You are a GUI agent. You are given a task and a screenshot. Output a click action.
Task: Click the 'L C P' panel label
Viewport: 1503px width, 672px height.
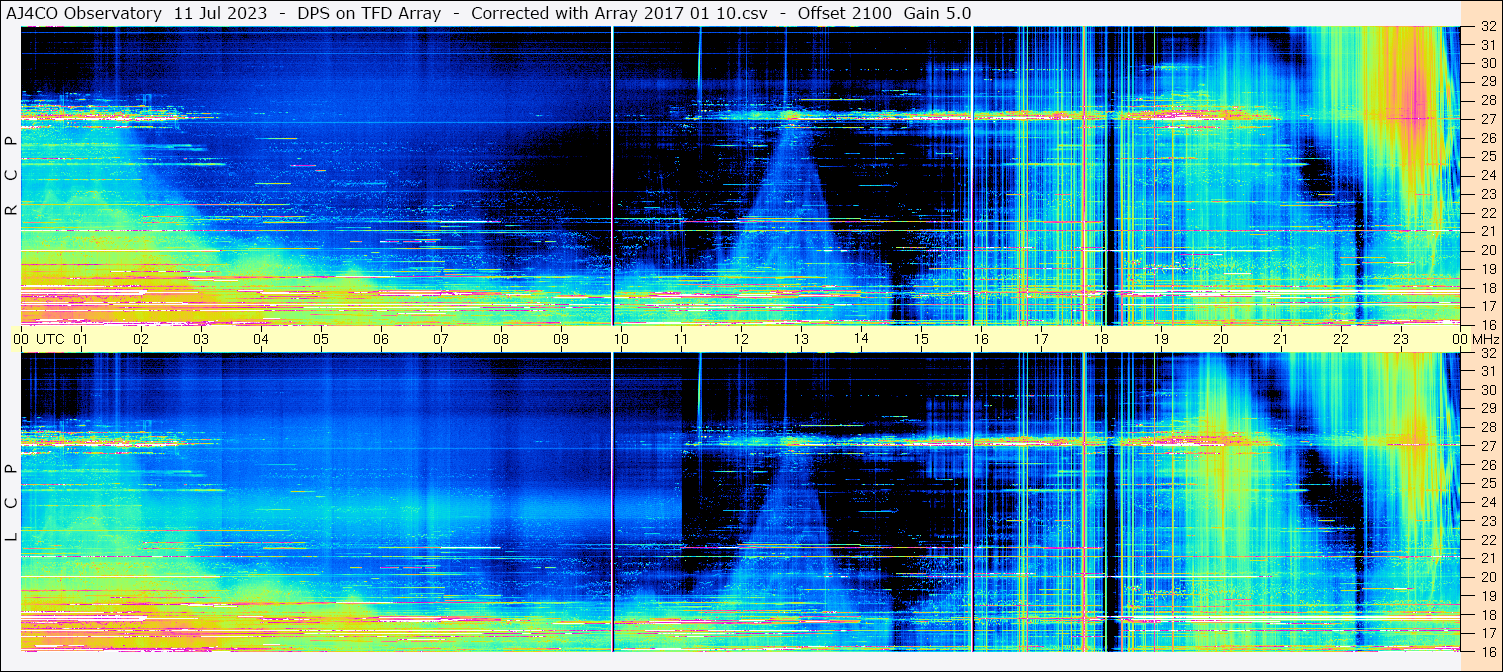tap(11, 503)
